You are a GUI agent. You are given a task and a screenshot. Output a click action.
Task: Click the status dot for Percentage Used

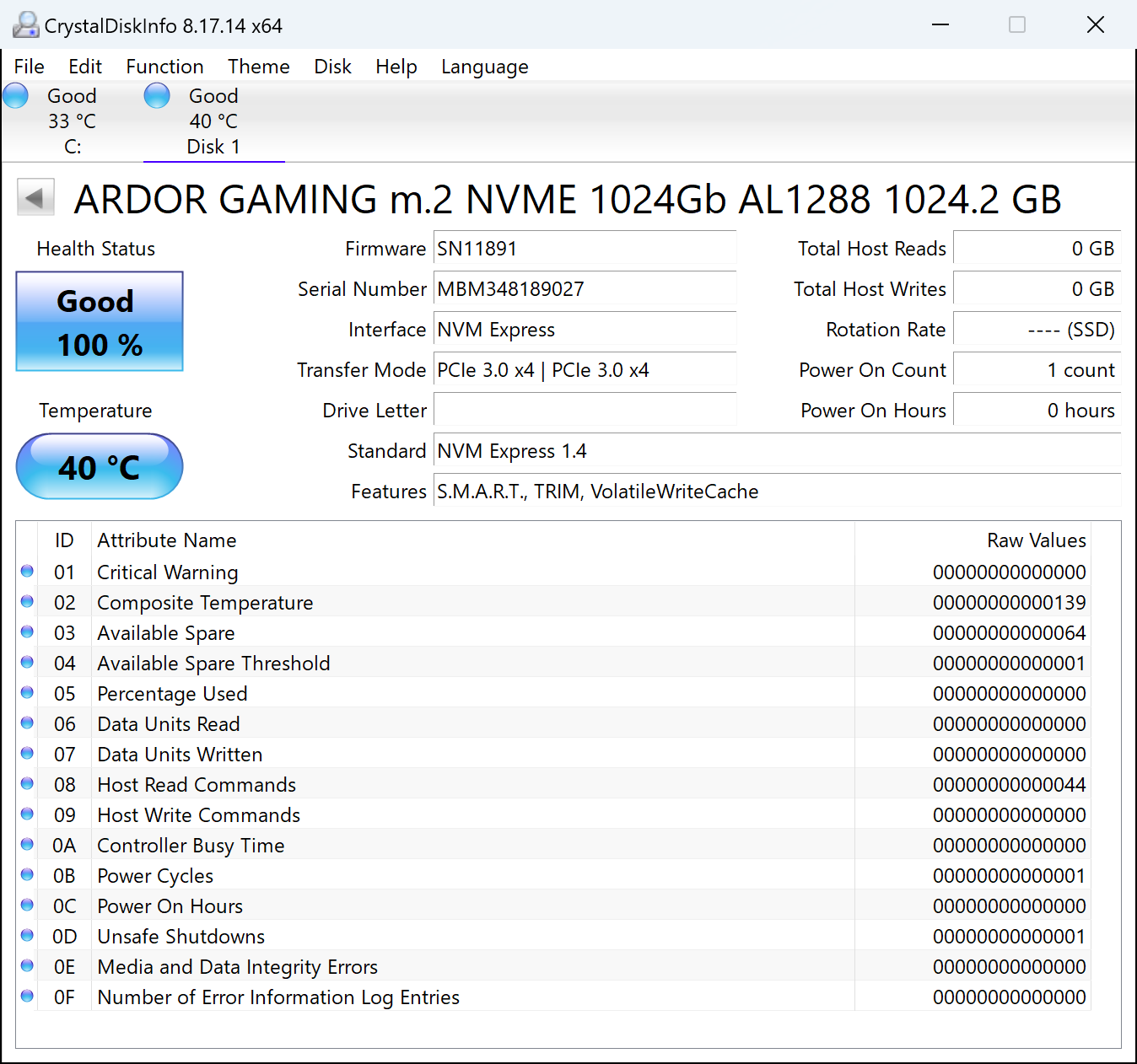tap(27, 693)
